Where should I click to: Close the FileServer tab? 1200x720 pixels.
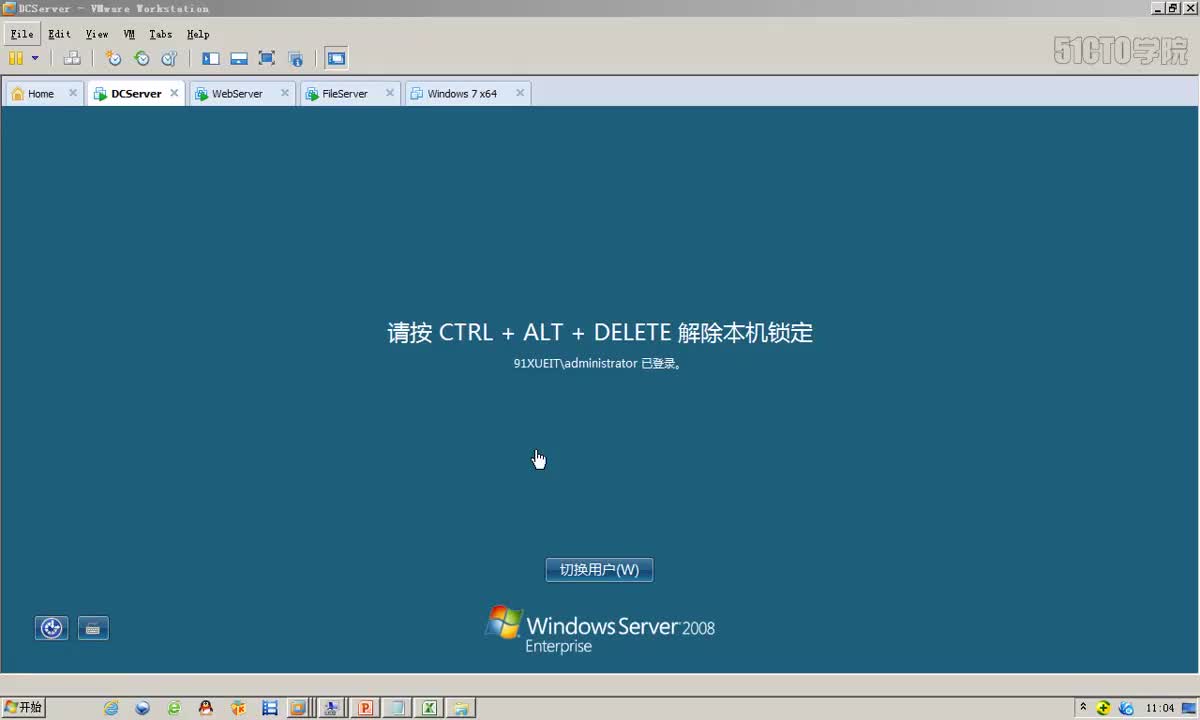pos(390,93)
